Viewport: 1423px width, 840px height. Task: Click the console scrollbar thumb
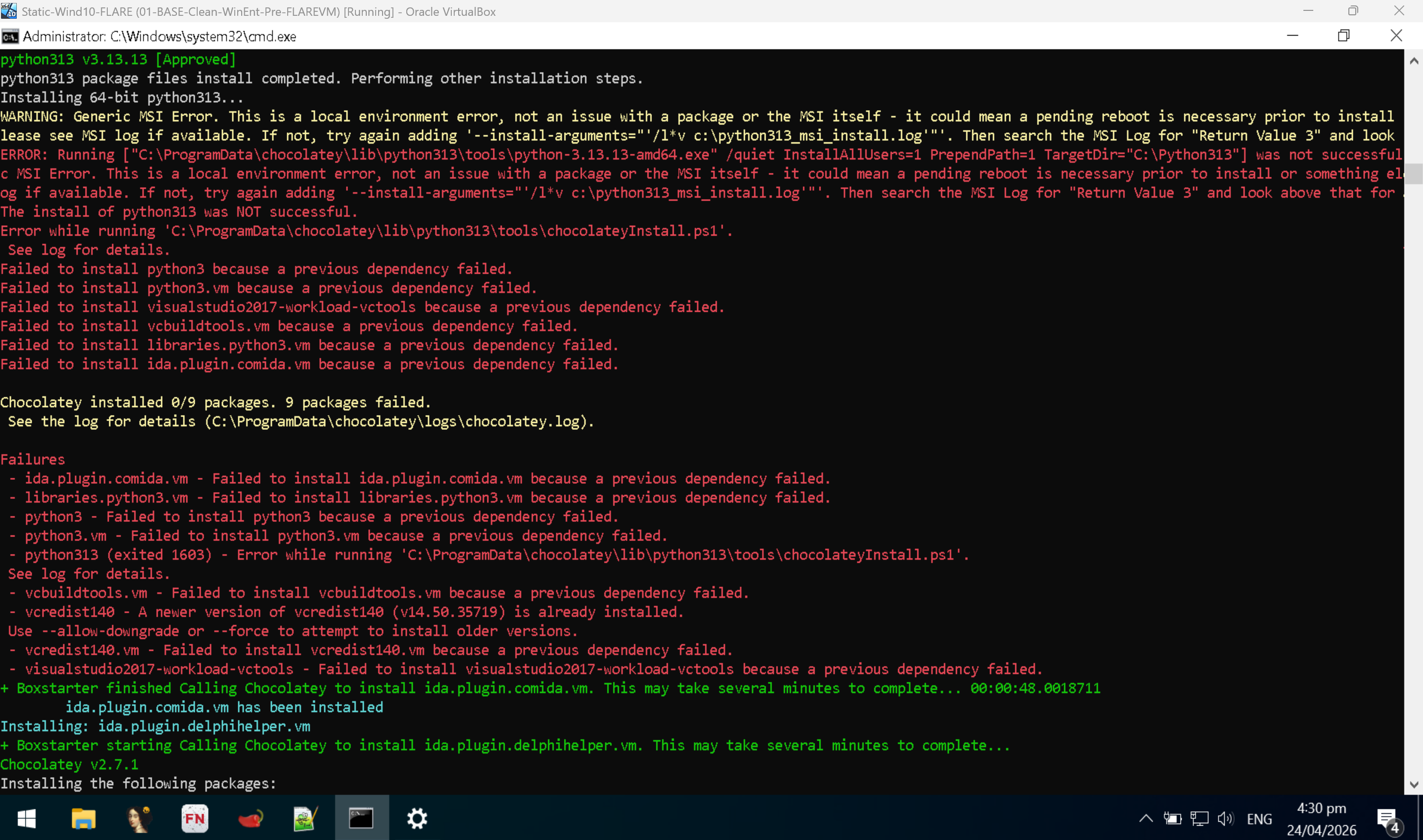pos(1414,173)
